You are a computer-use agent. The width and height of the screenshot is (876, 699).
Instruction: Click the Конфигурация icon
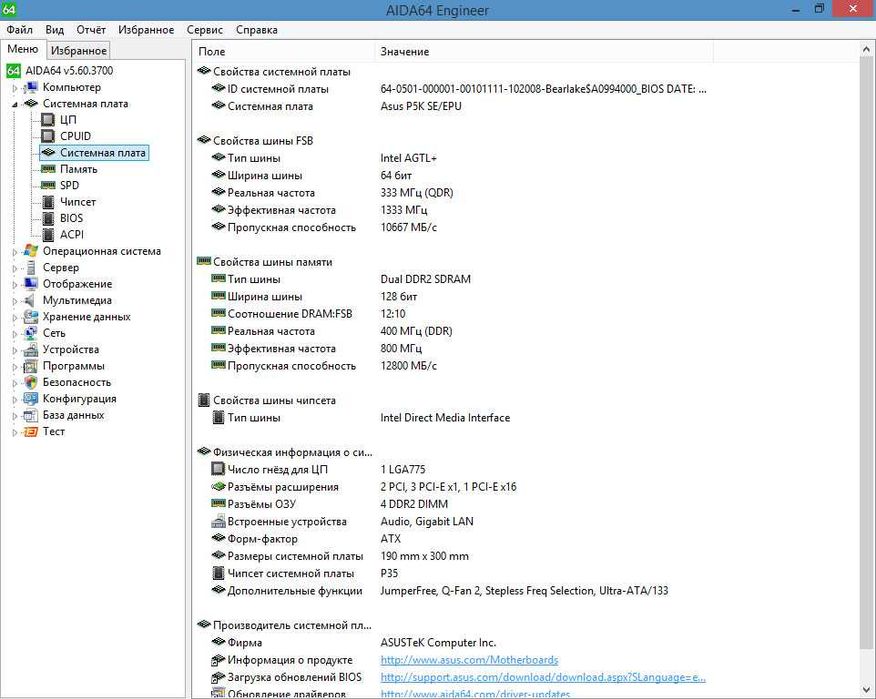[31, 398]
